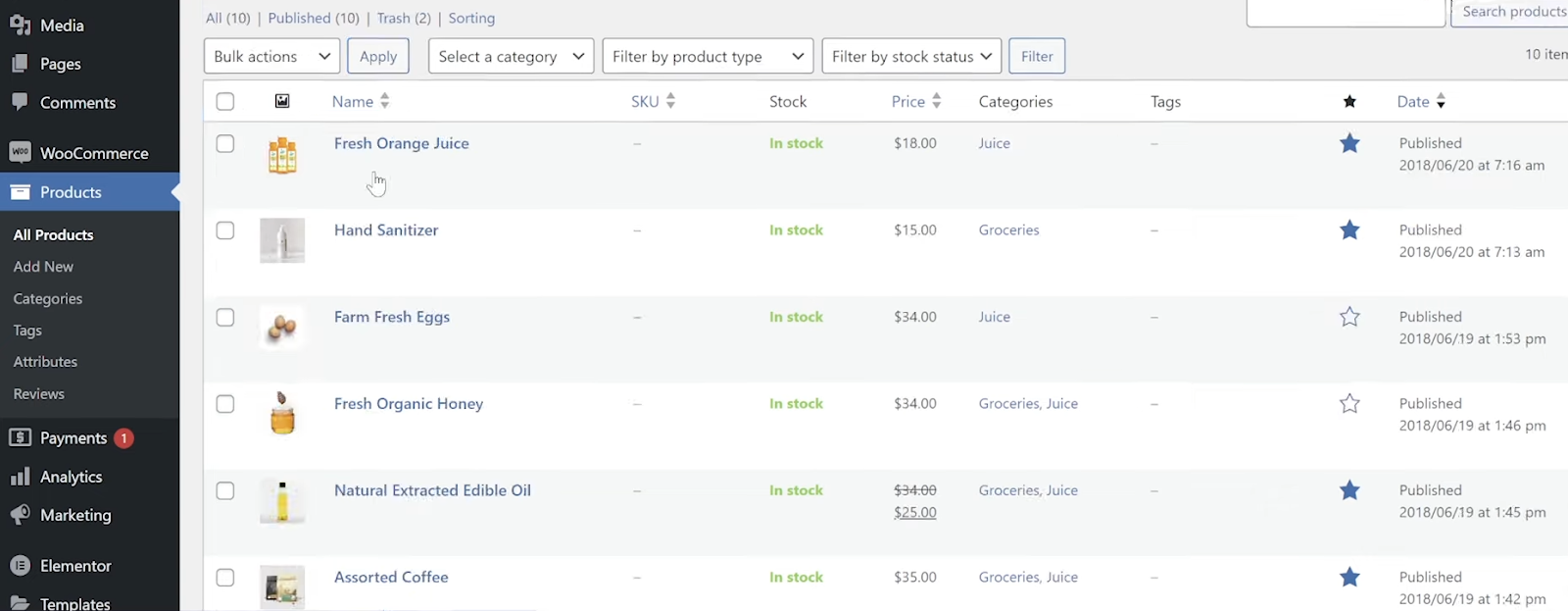Open WooCommerce logo icon in sidebar
Viewport: 1568px width, 611px height.
20,152
